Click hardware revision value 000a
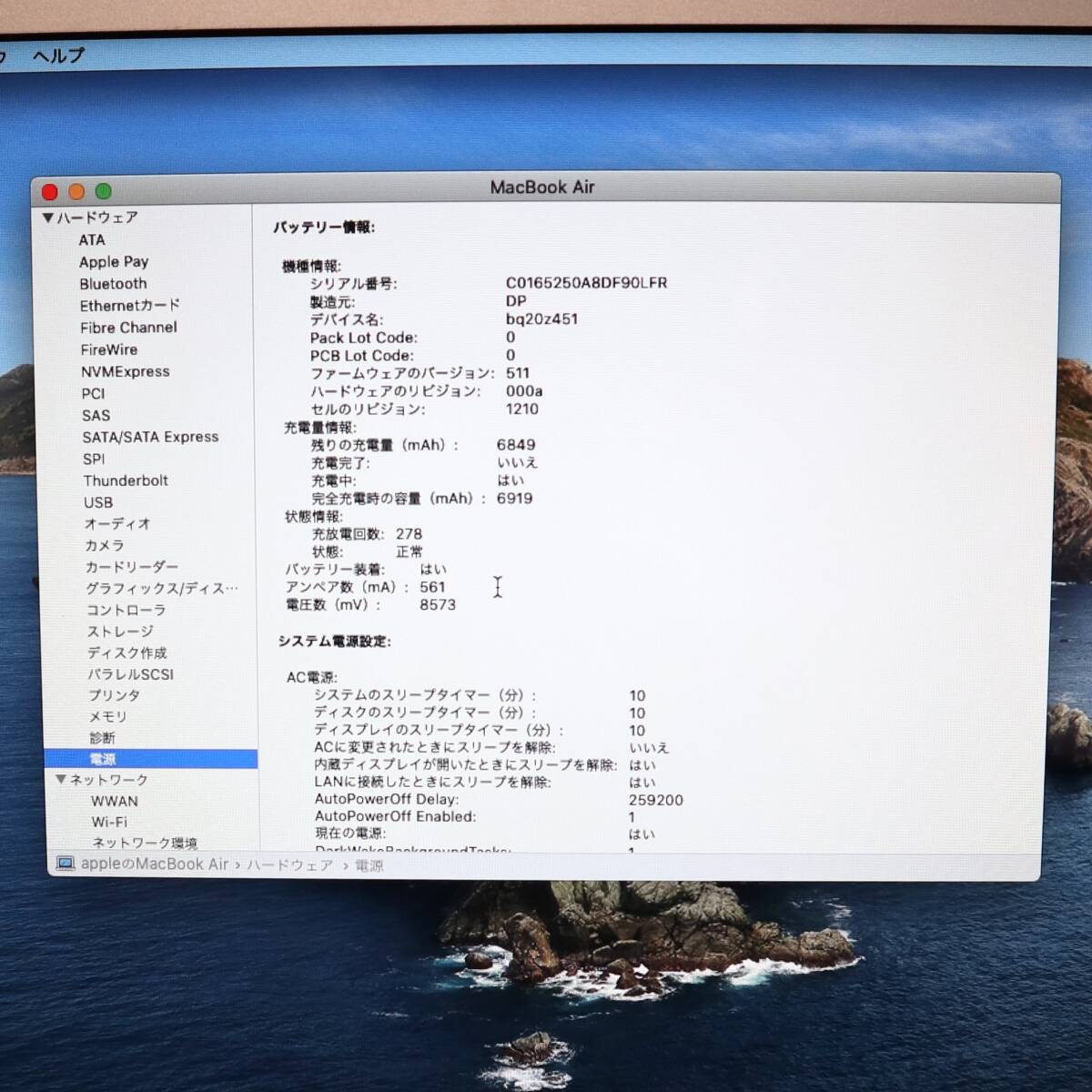Screen dimensions: 1092x1092 point(524,391)
